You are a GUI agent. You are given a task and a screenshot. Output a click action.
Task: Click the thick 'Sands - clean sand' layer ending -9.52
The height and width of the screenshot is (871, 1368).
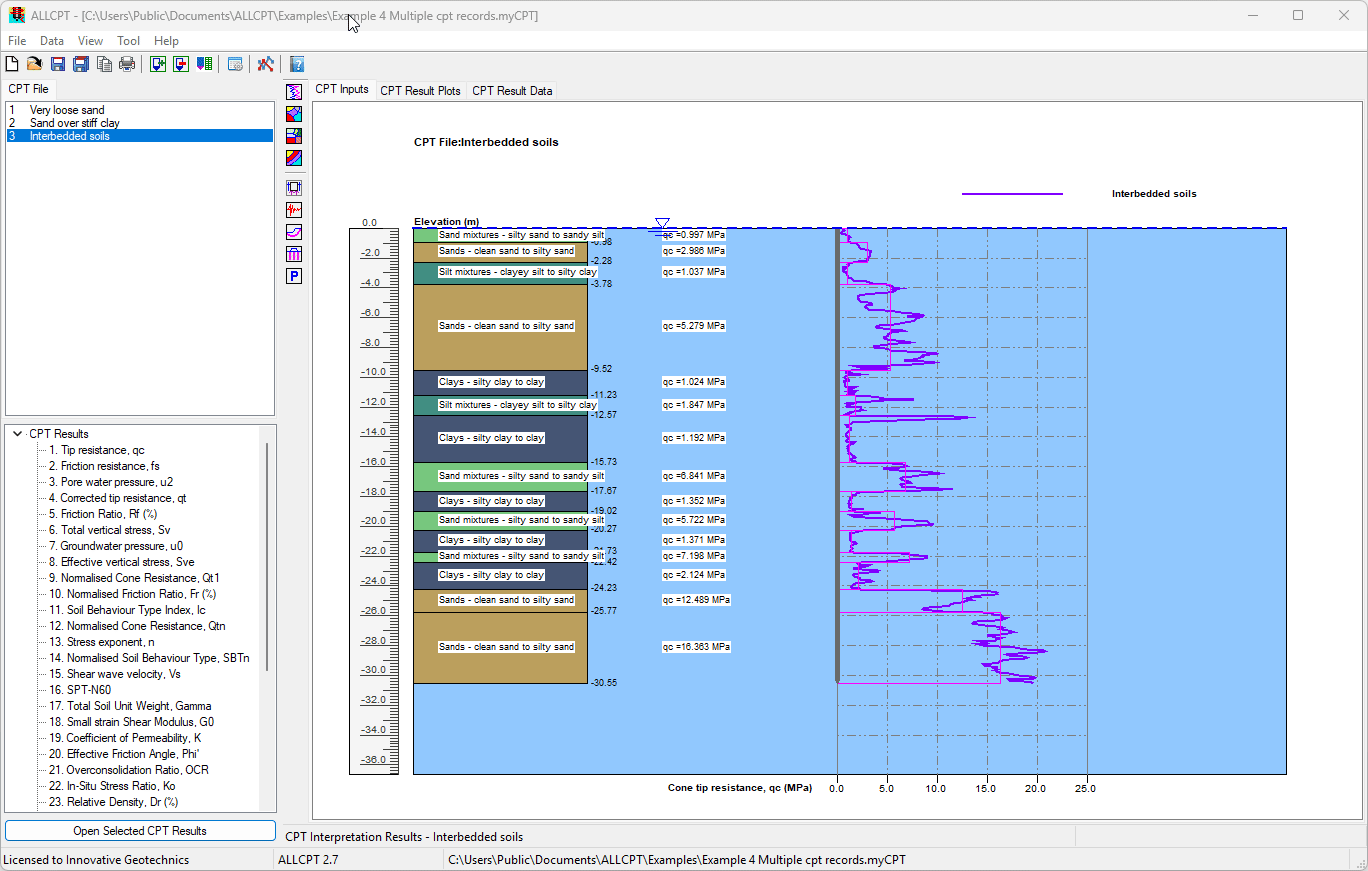click(x=500, y=327)
